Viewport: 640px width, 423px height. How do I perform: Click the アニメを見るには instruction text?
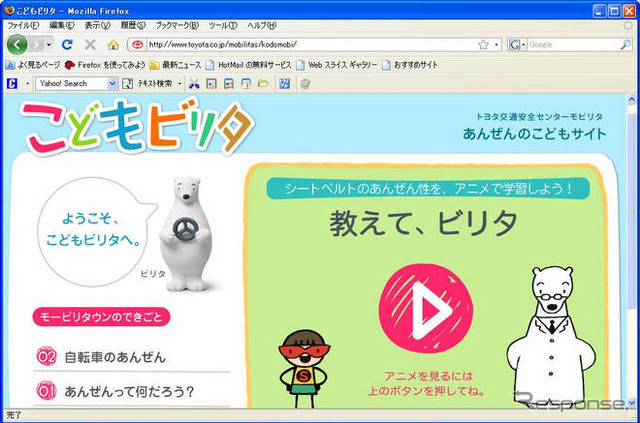tap(426, 384)
